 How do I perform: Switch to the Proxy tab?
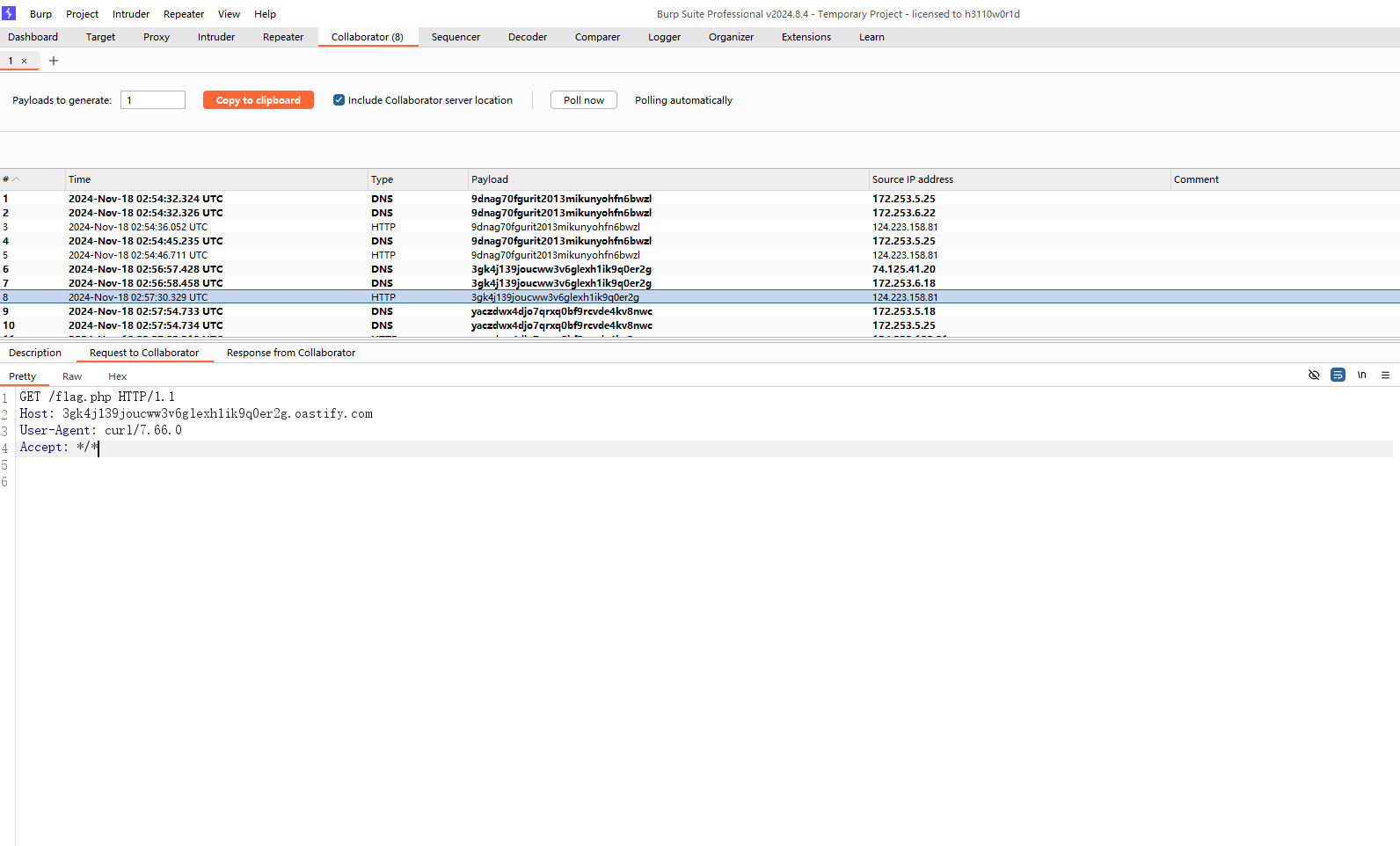coord(157,37)
